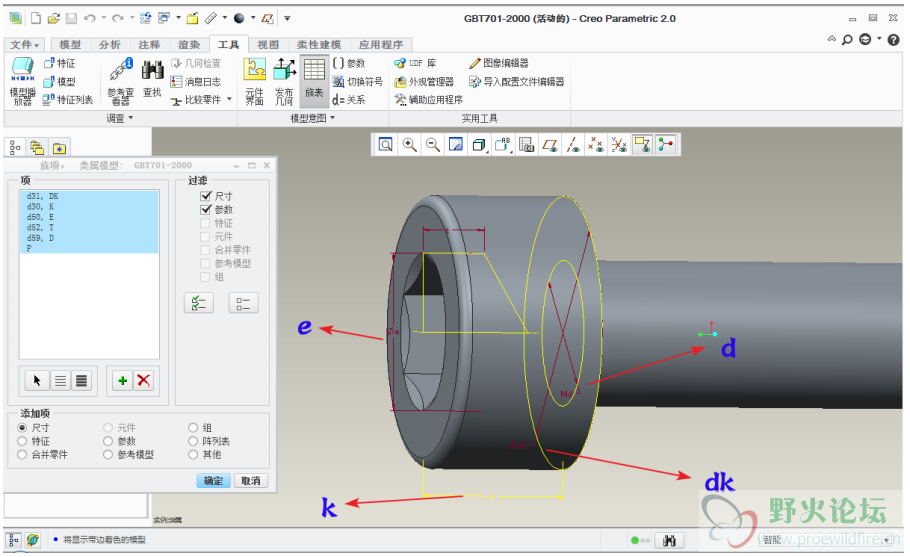This screenshot has width=910, height=557.
Task: Uncheck the 尺寸 filter checkbox
Action: (x=207, y=196)
